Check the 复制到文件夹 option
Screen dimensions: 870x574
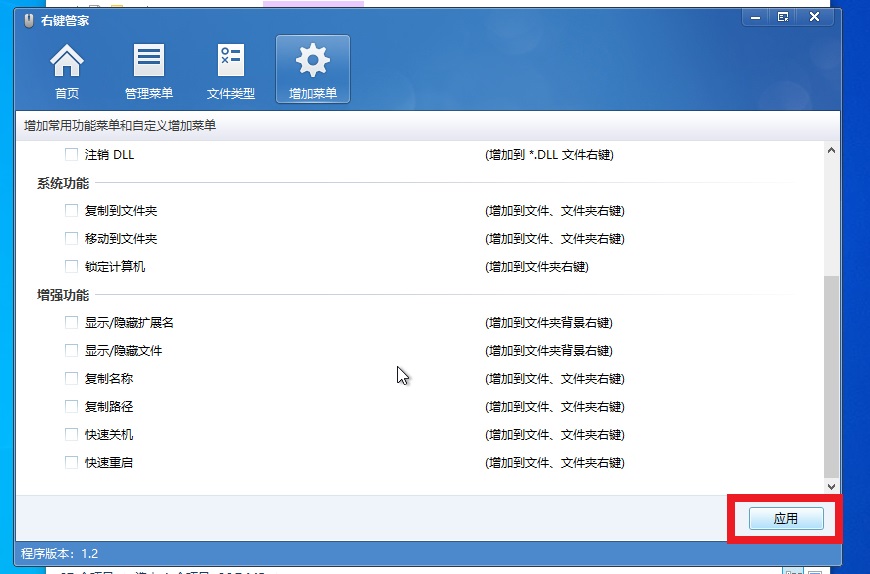[x=71, y=211]
